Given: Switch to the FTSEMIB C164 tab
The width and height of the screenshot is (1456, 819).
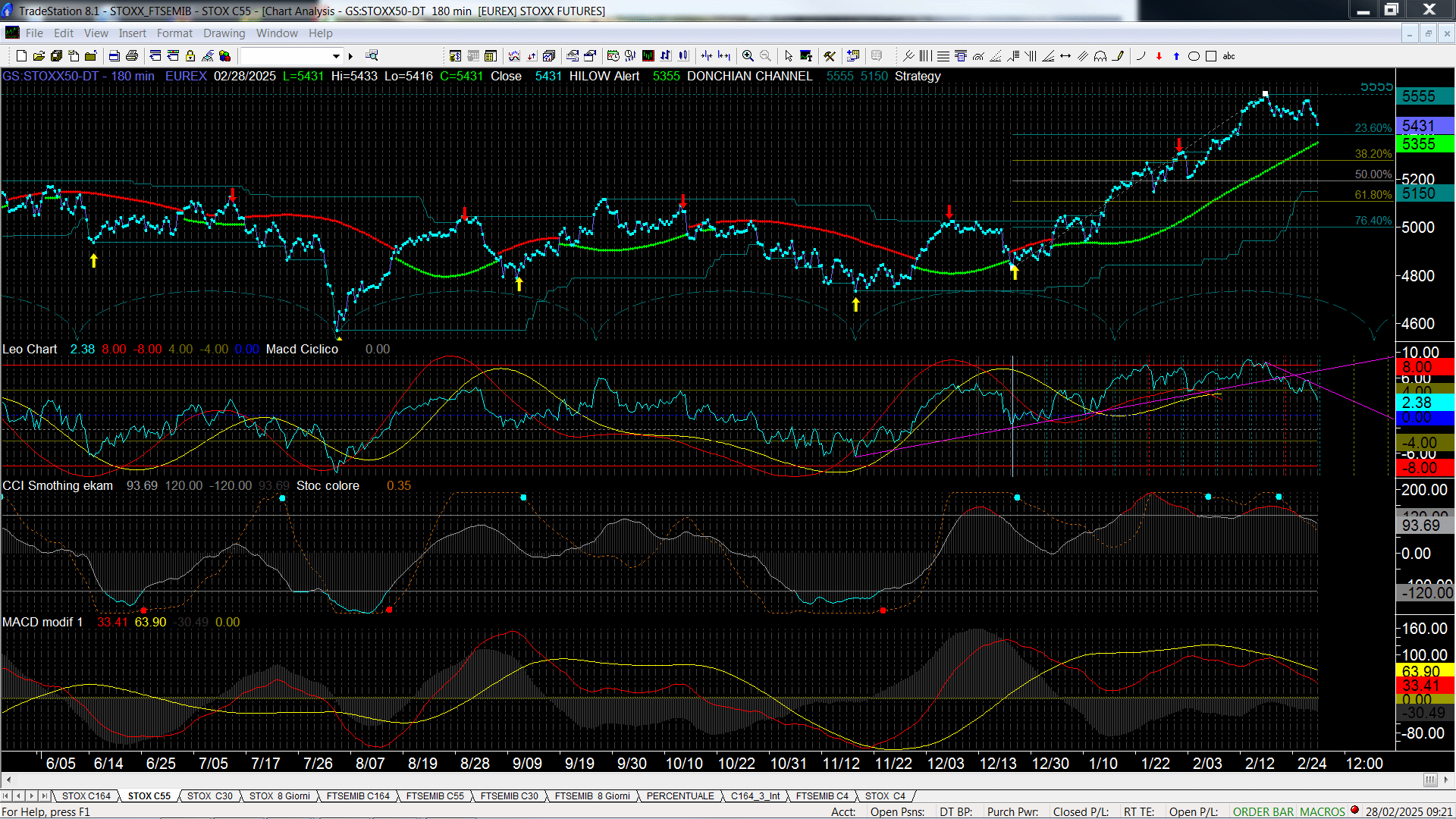Looking at the screenshot, I should [358, 796].
